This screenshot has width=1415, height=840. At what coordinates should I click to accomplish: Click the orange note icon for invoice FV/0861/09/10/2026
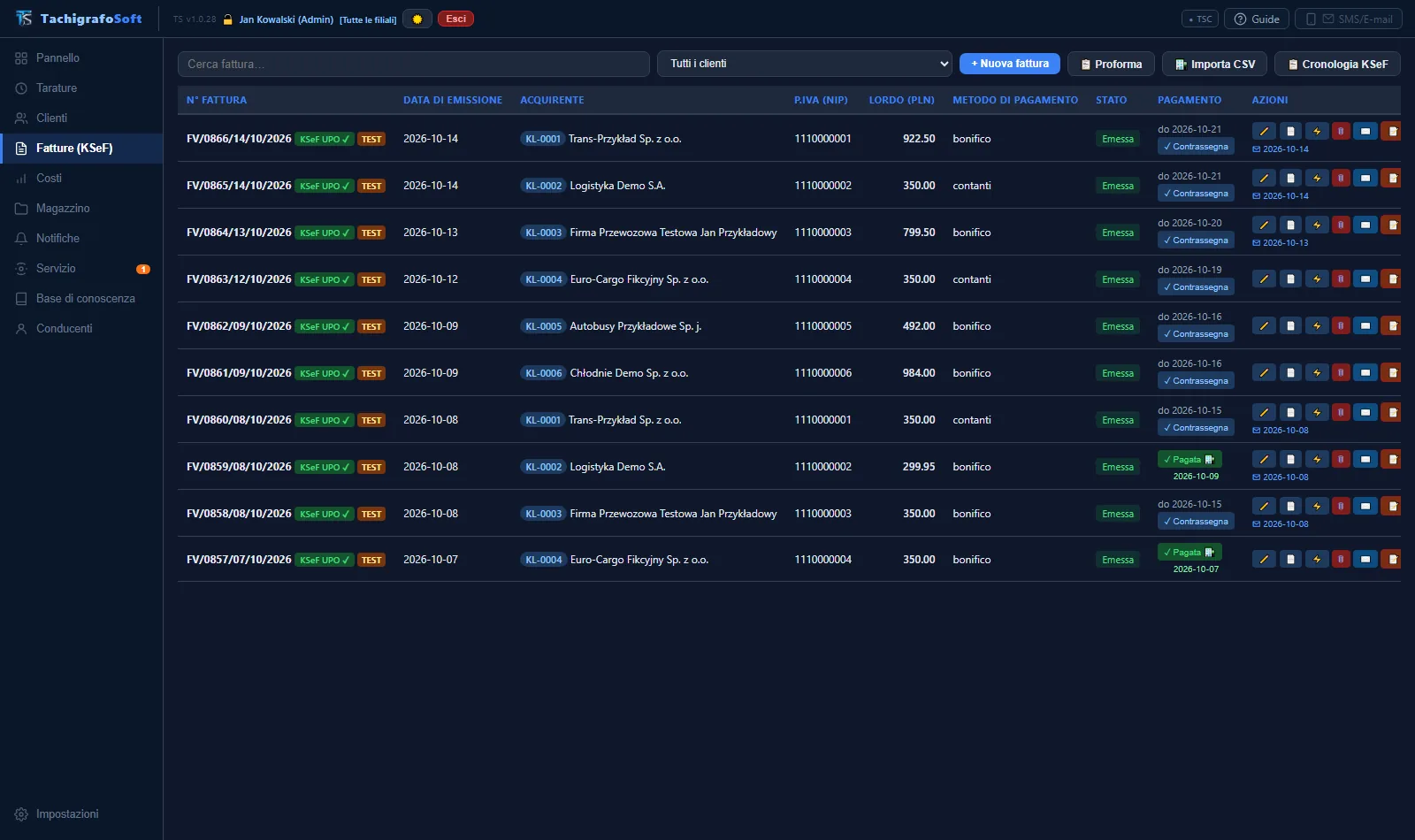(1391, 372)
